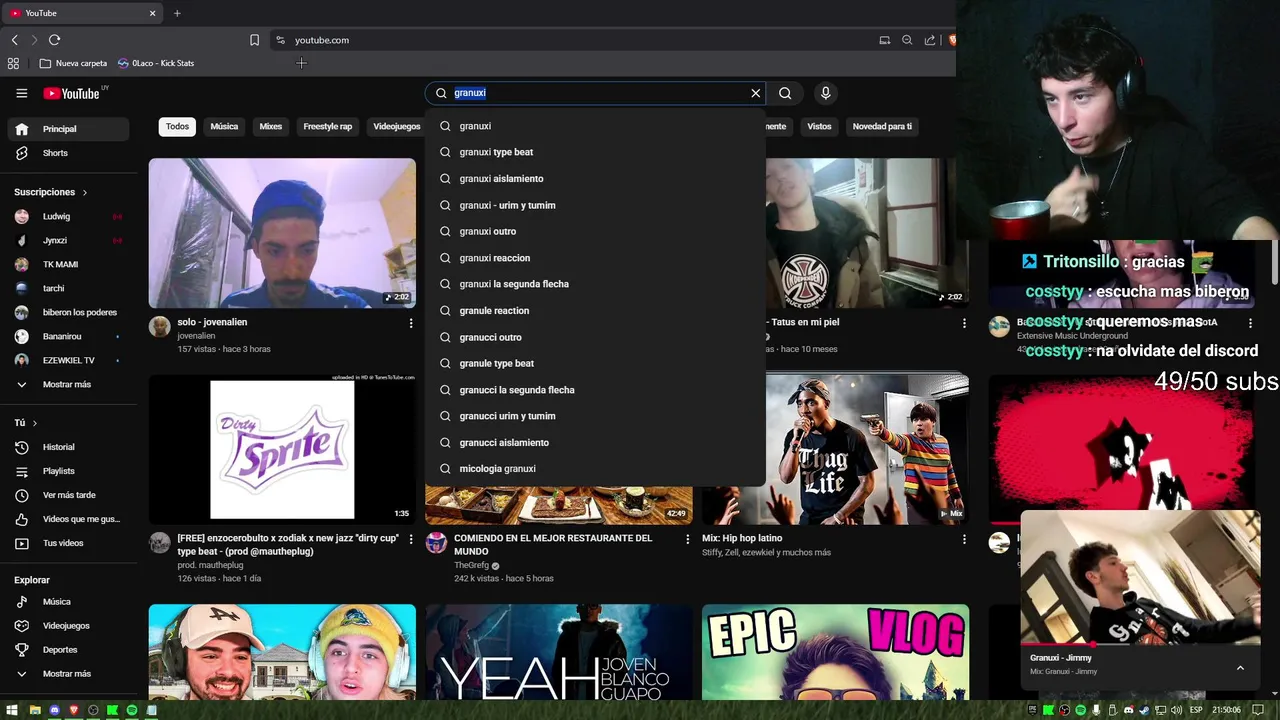Choose suggestion granucci outro
This screenshot has height=720, width=1280.
(595, 337)
